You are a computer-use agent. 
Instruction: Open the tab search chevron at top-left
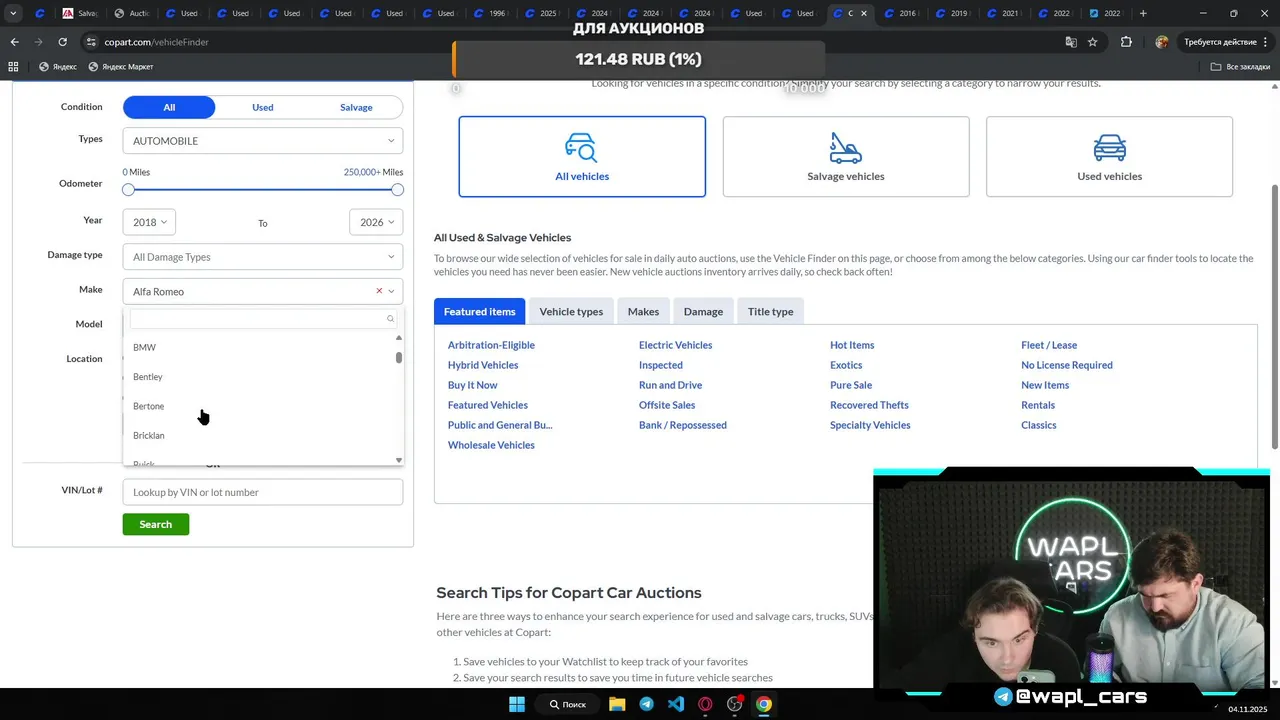click(x=13, y=13)
